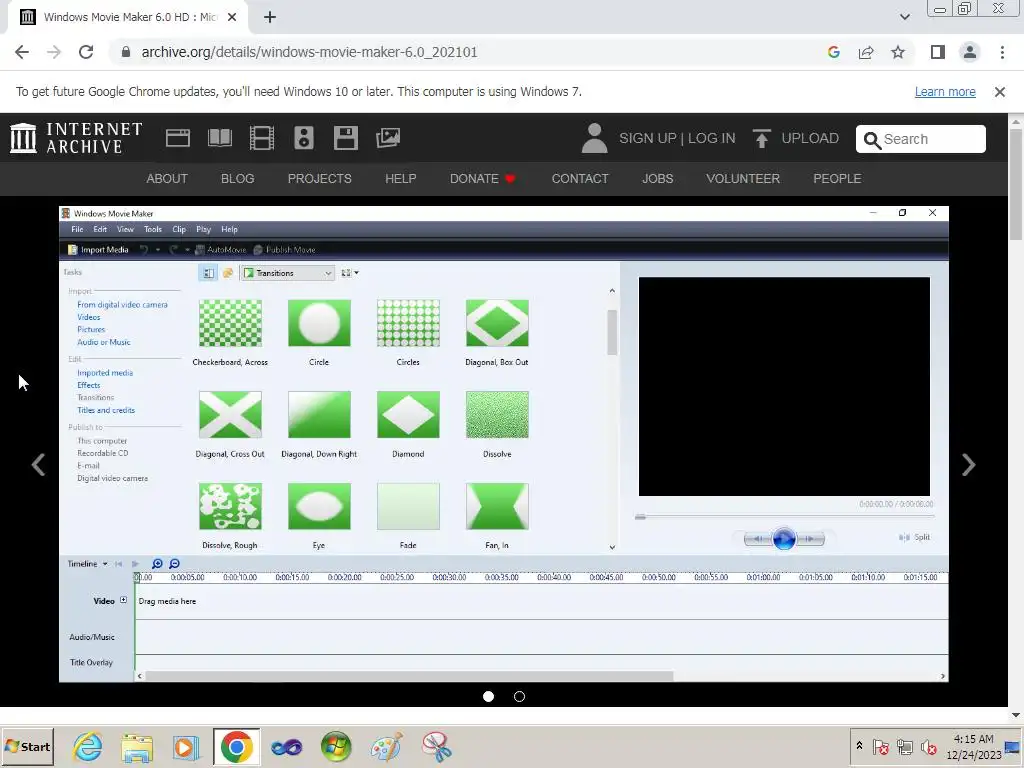This screenshot has width=1024, height=768.
Task: Open Paint from the taskbar
Action: coord(386,746)
